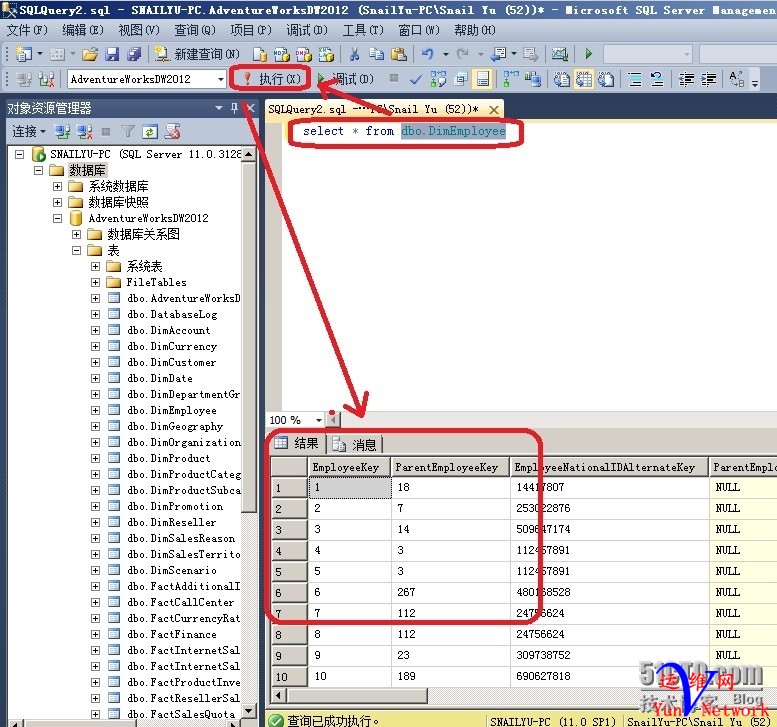777x727 pixels.
Task: Open the 工具(T) menu
Action: 363,30
